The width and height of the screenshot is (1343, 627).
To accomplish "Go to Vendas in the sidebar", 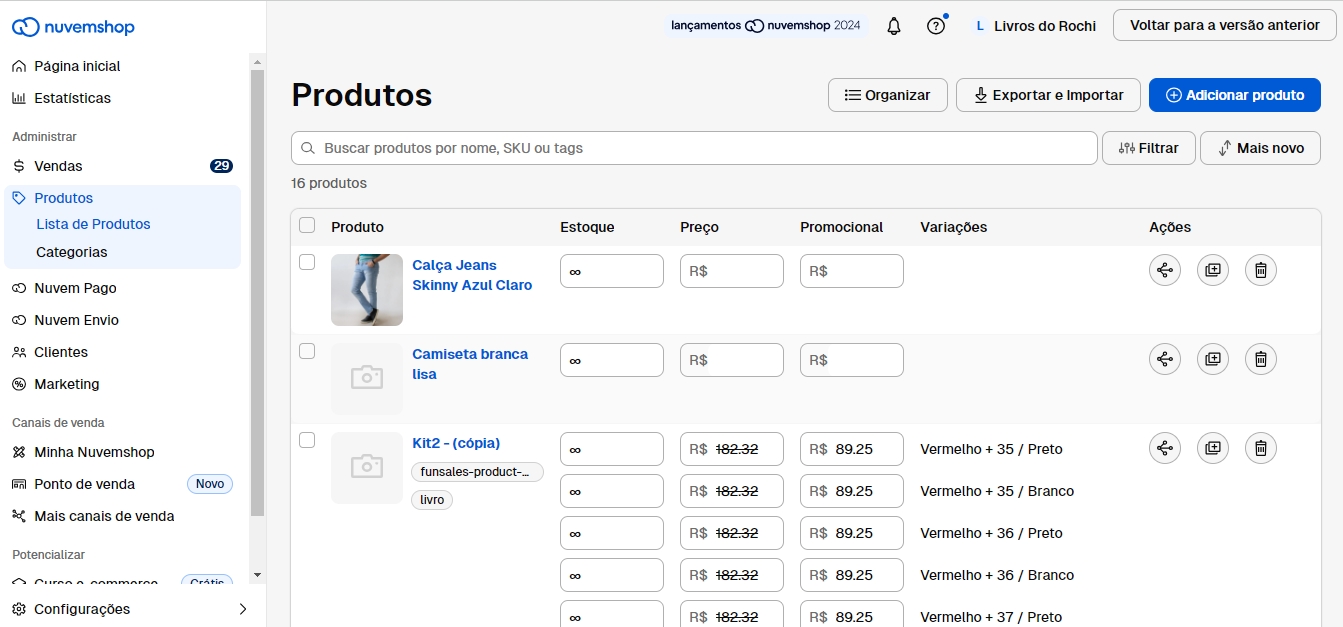I will click(x=58, y=166).
